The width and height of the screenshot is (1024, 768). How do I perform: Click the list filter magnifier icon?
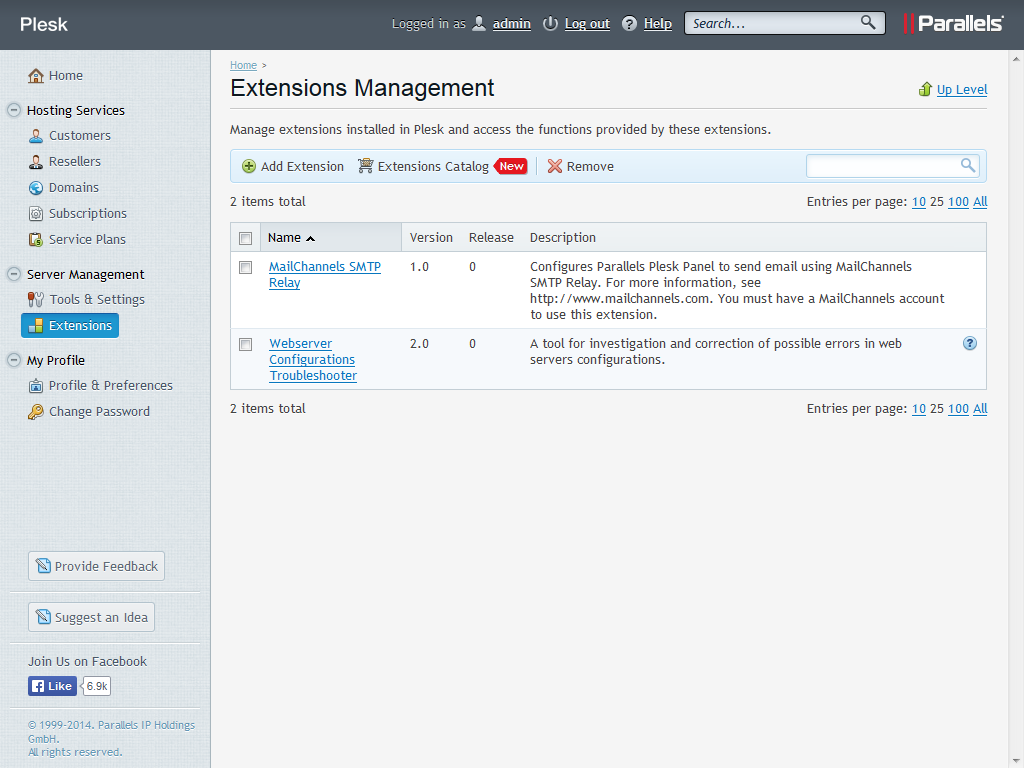[x=968, y=165]
